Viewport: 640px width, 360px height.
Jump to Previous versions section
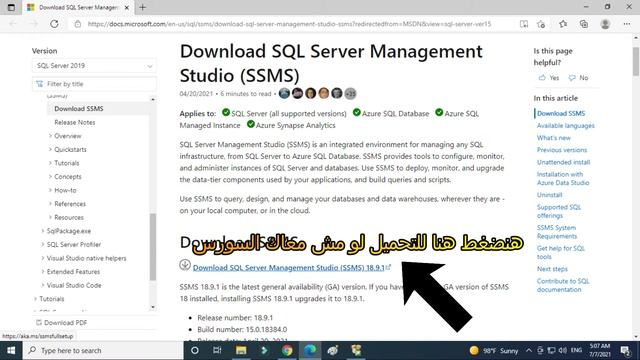pyautogui.click(x=562, y=150)
